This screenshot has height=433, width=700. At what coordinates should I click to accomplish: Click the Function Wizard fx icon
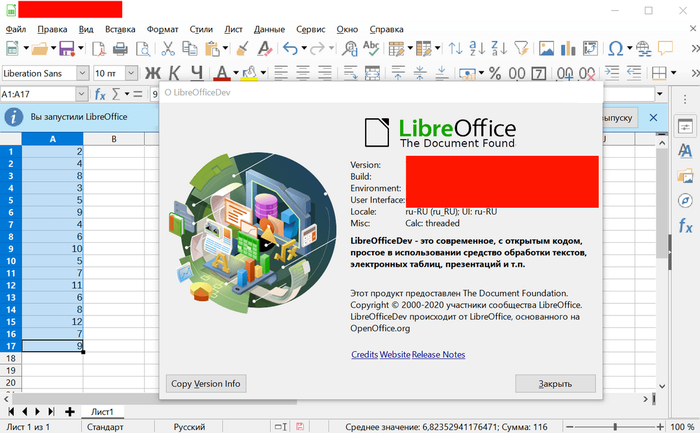coord(100,94)
